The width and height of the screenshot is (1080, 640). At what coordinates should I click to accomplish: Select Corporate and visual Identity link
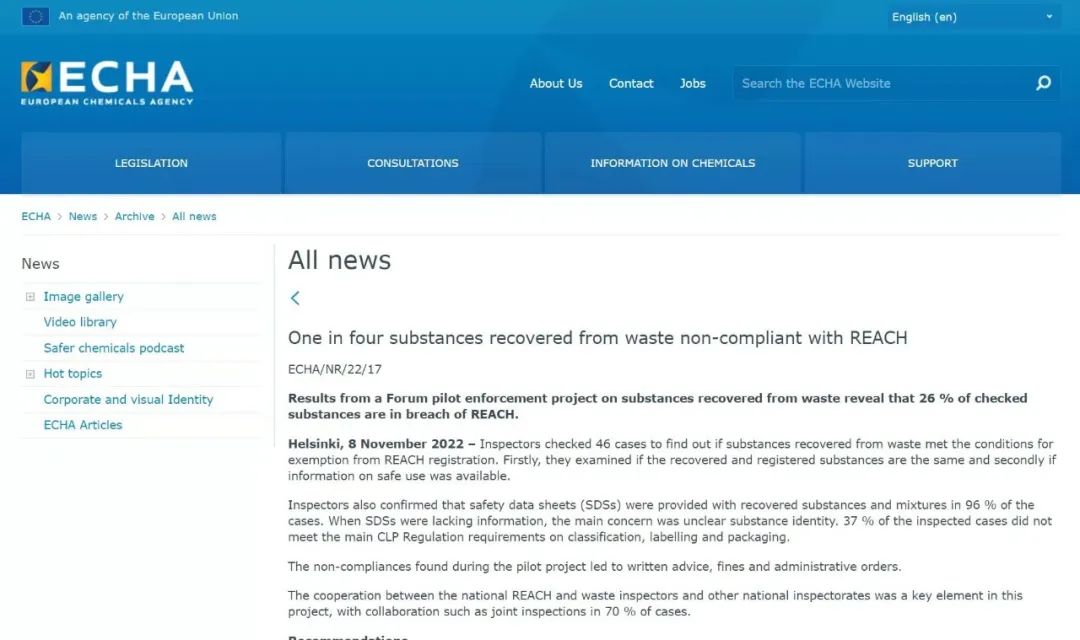click(128, 399)
